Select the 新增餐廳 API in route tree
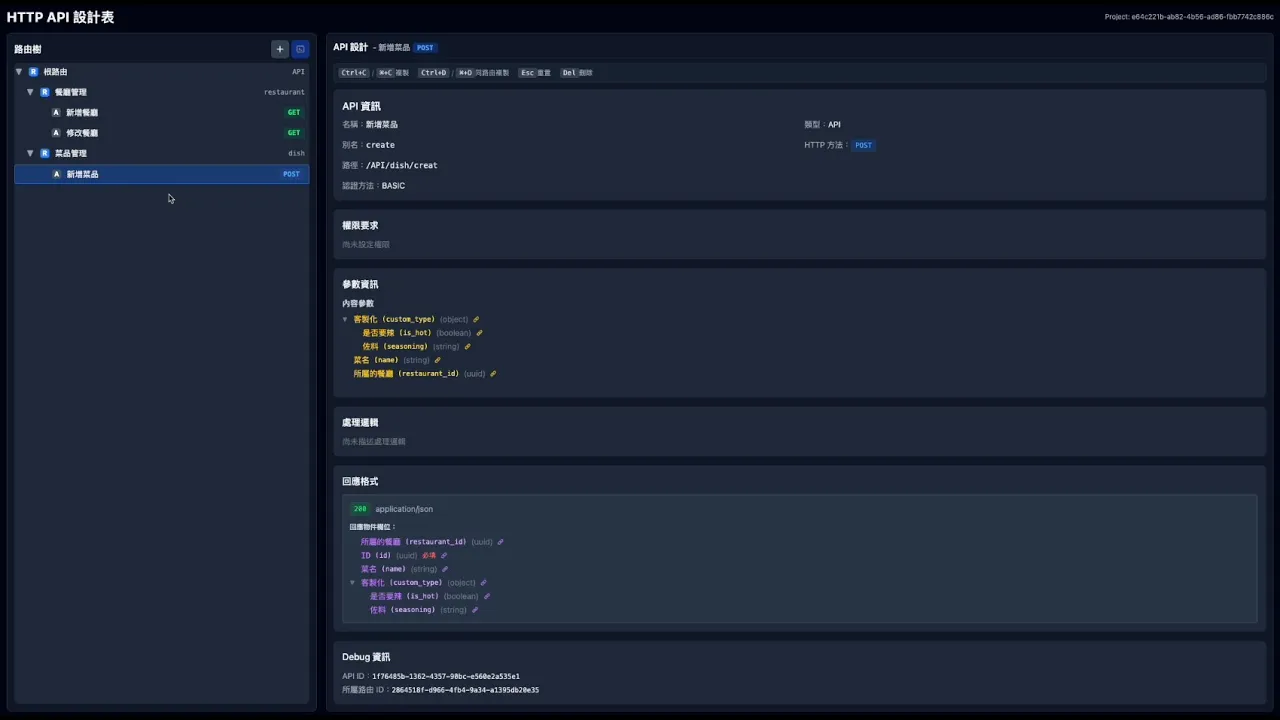1280x720 pixels. (x=82, y=113)
